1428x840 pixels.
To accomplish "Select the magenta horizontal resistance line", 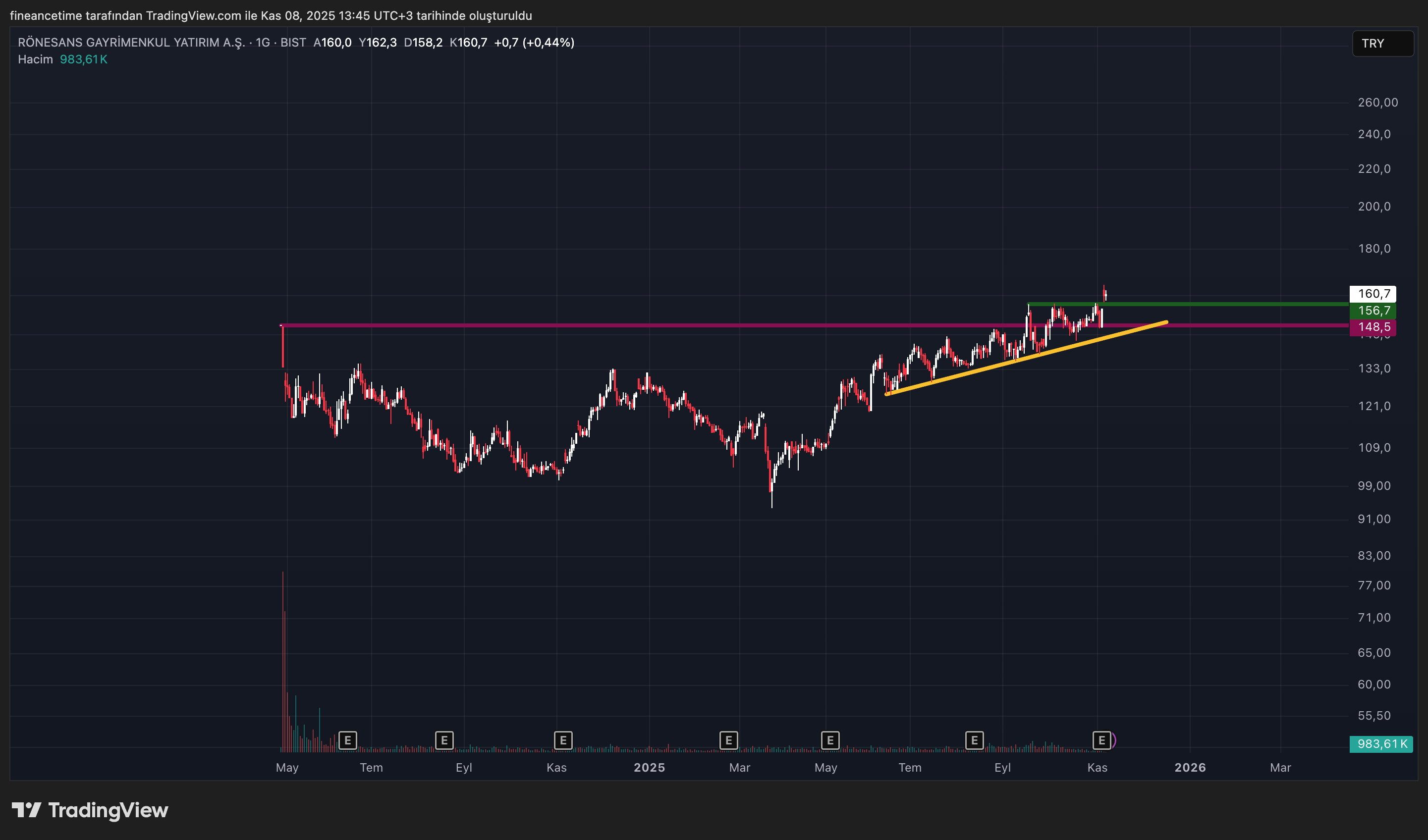I will click(567, 325).
